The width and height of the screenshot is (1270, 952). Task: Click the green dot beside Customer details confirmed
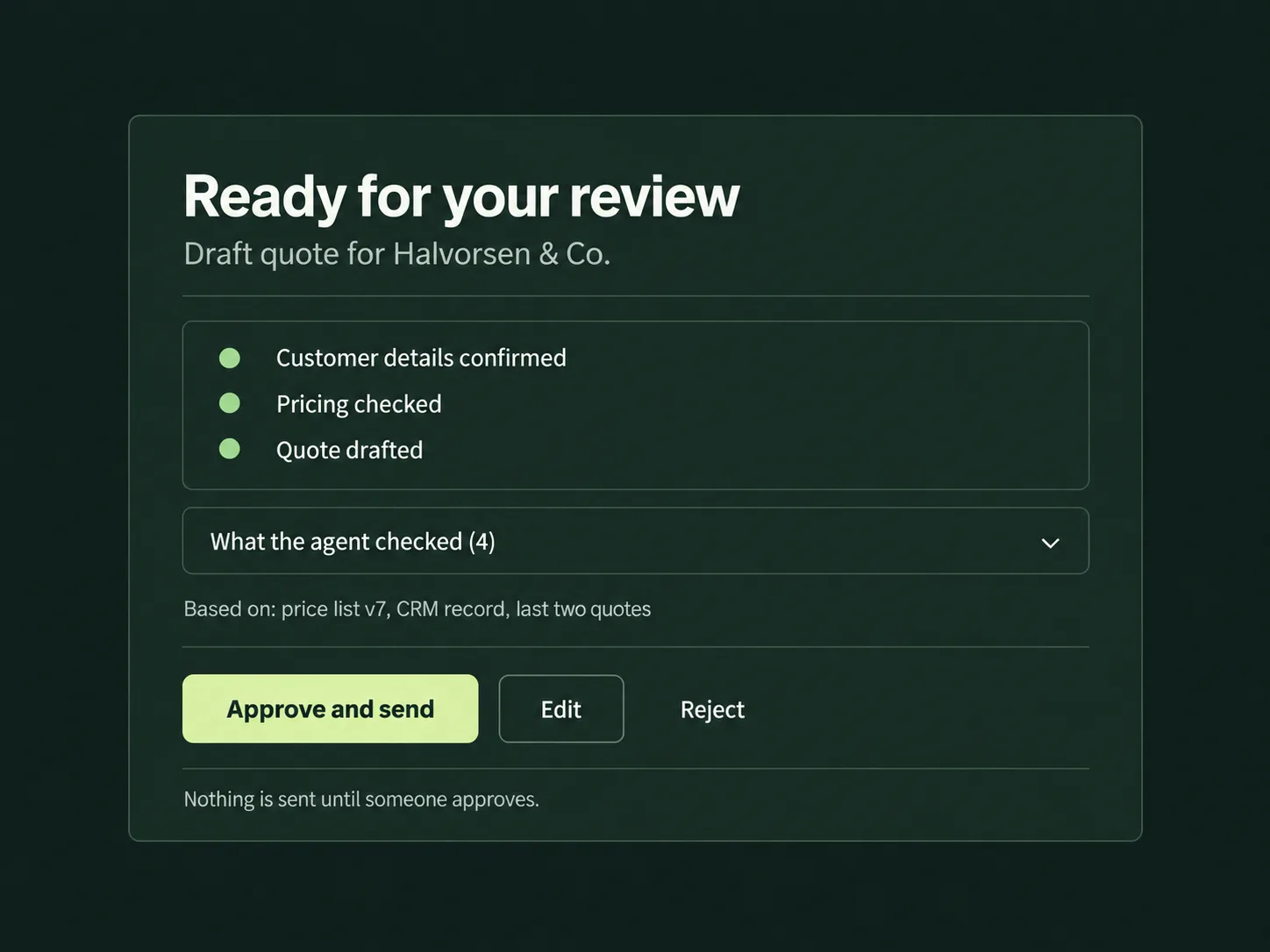pyautogui.click(x=230, y=358)
